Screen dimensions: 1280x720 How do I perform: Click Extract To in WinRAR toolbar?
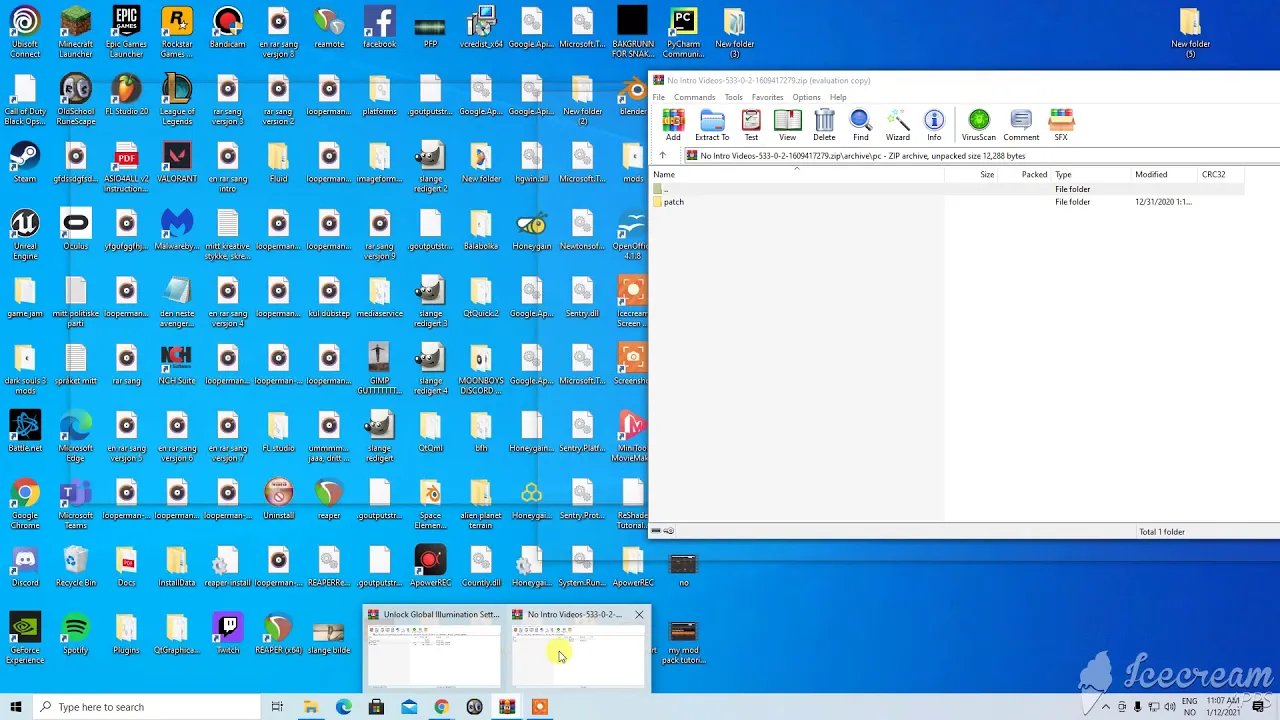pyautogui.click(x=712, y=125)
